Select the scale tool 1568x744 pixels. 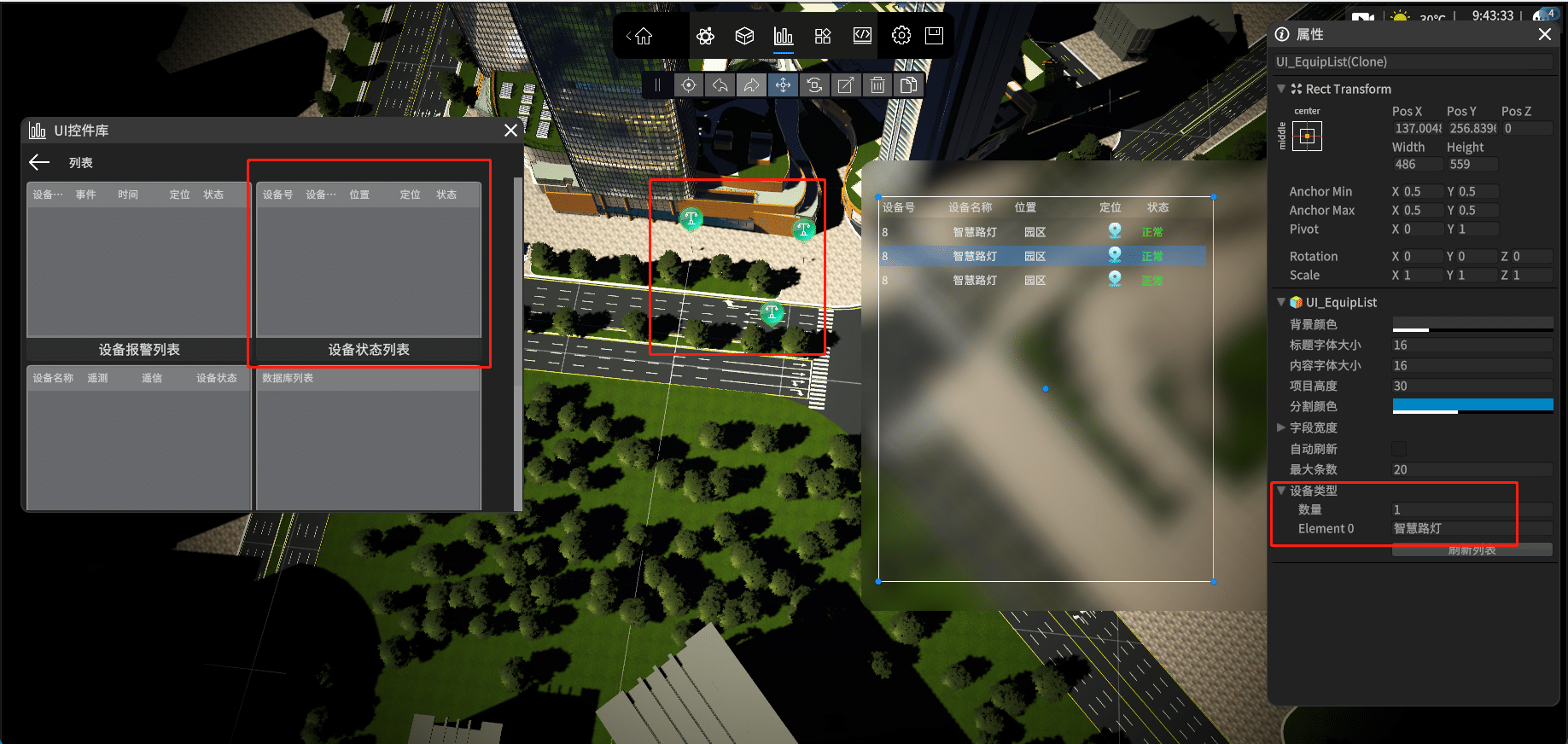846,85
